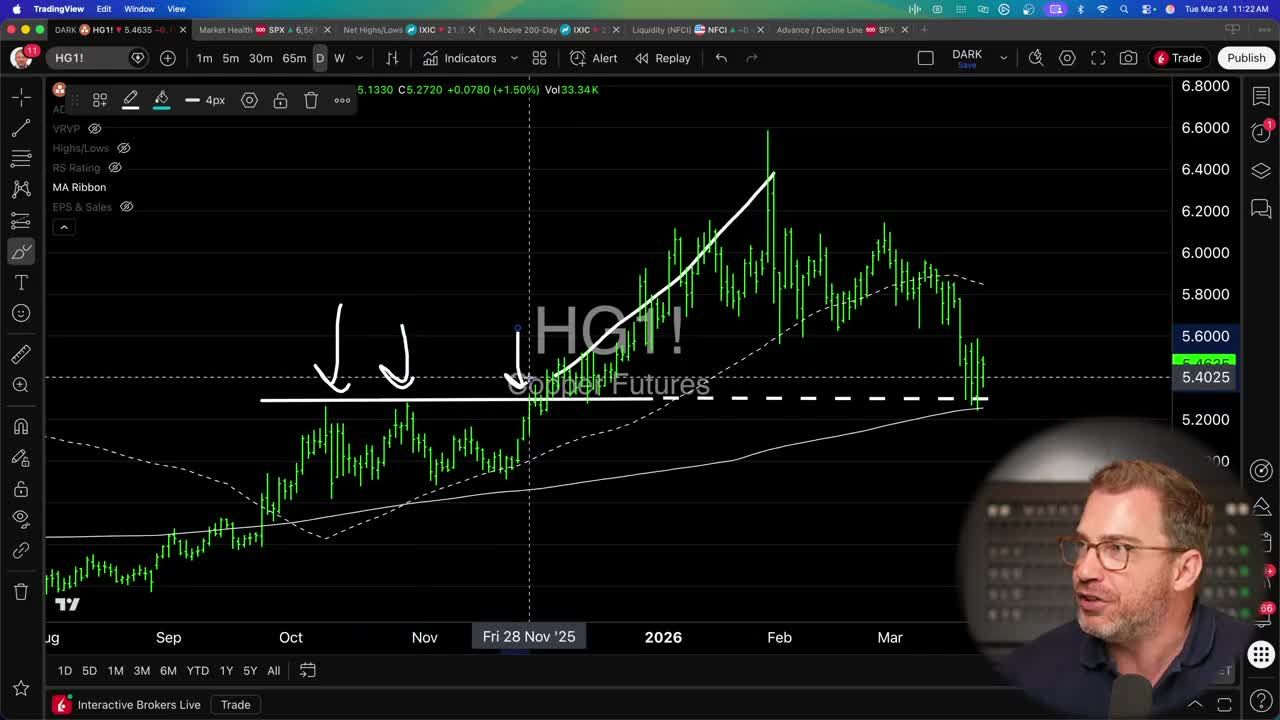
Task: Select the Brush tool in the left sidebar
Action: pyautogui.click(x=20, y=251)
